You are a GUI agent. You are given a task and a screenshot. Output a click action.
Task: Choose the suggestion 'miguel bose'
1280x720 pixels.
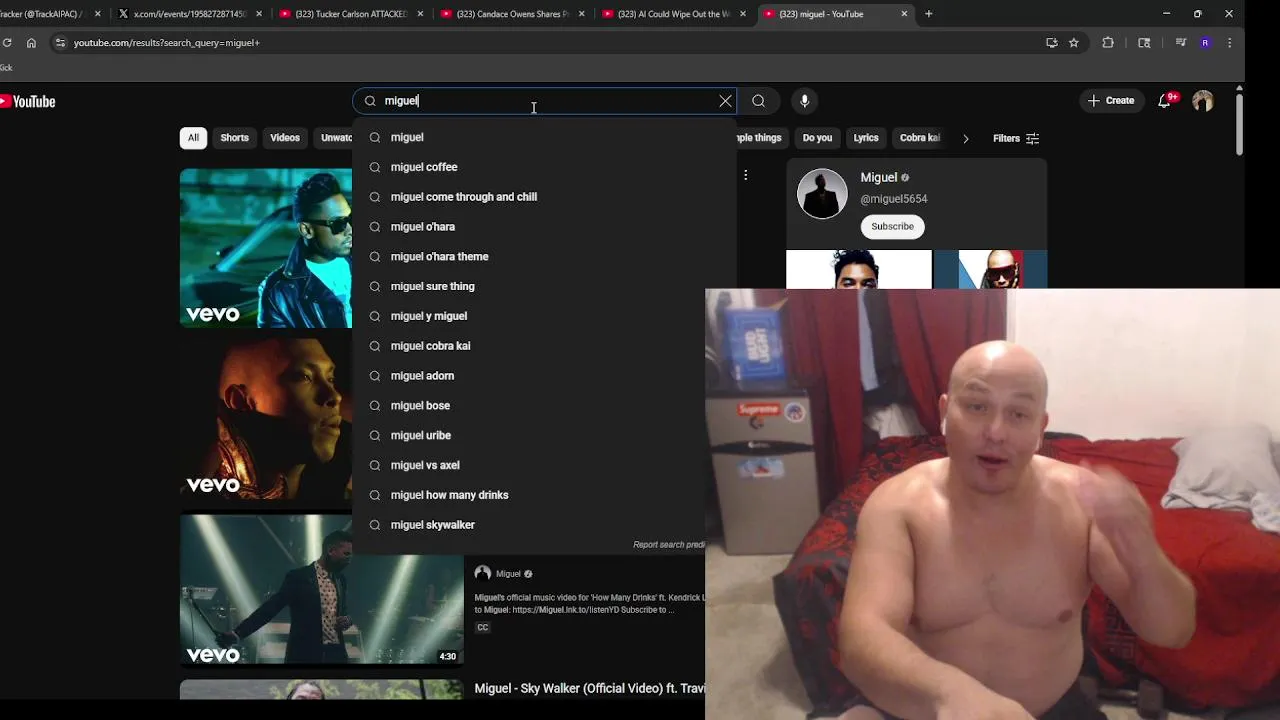click(x=544, y=406)
